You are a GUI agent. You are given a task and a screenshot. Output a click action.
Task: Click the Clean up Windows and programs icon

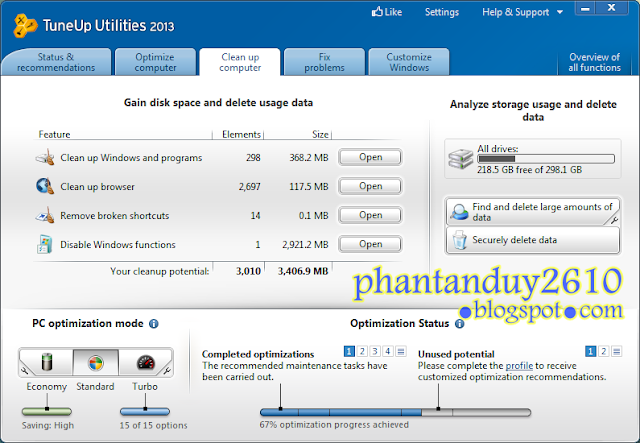45,158
